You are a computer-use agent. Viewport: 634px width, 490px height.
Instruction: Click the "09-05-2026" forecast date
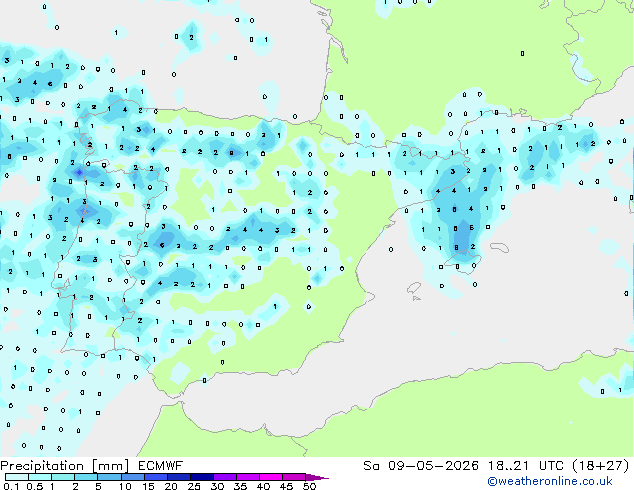(x=433, y=466)
